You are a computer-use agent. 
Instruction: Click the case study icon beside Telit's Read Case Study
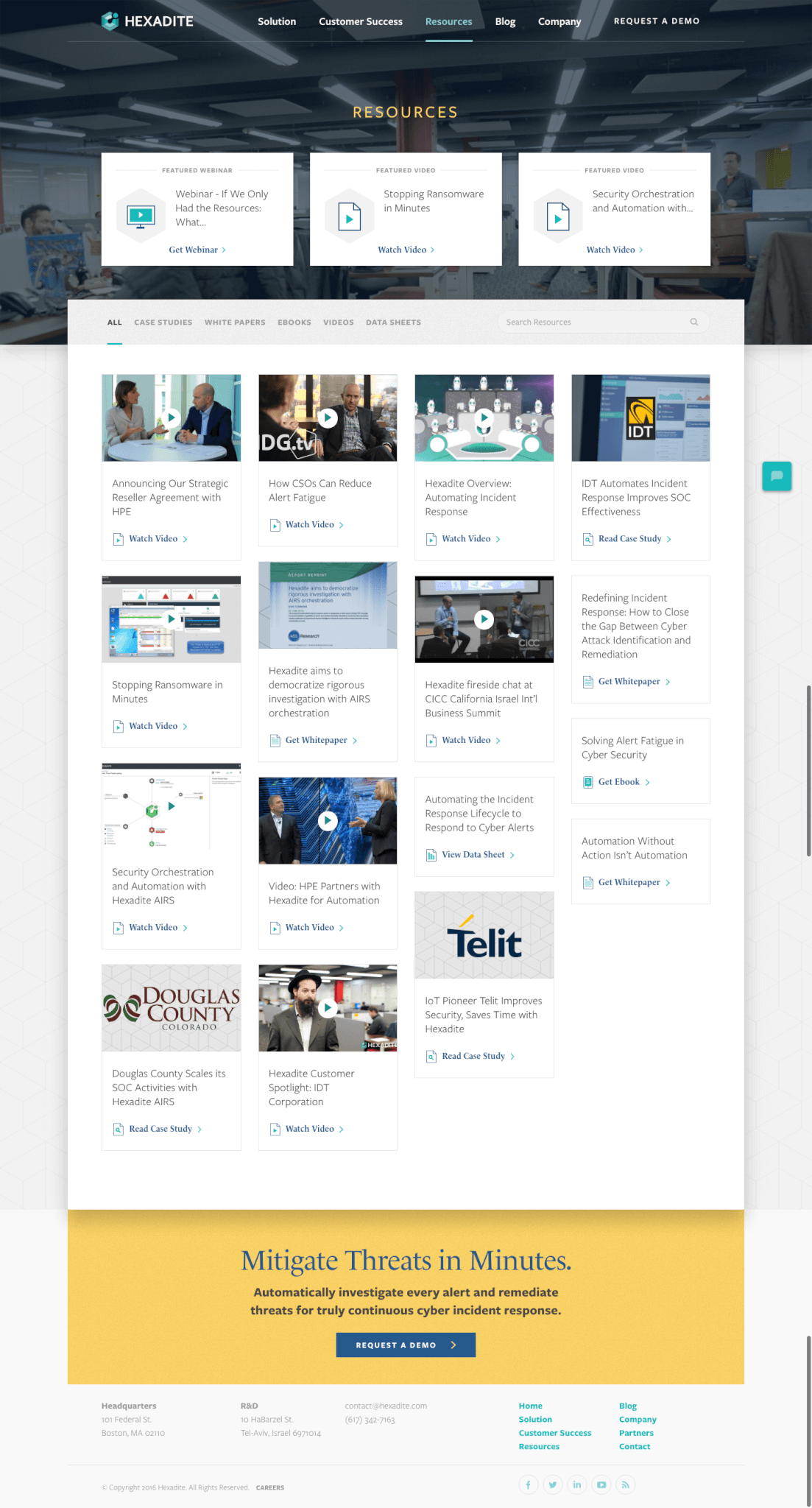[x=431, y=1056]
